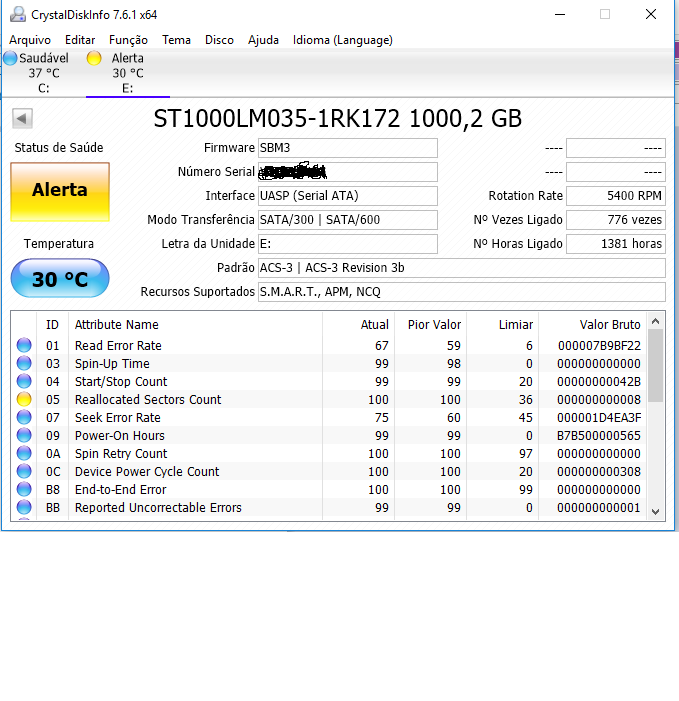Viewport: 679px width, 701px height.
Task: Select the E: drive tab showing 30 °C
Action: [128, 73]
